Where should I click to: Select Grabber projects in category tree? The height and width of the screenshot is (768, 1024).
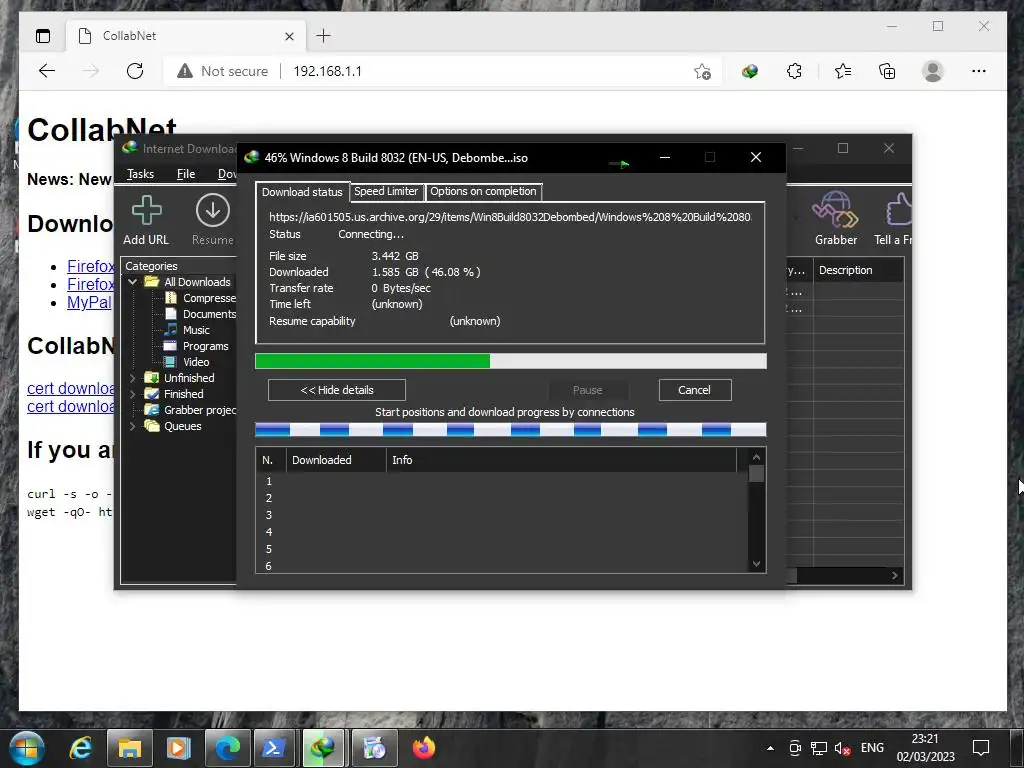190,410
